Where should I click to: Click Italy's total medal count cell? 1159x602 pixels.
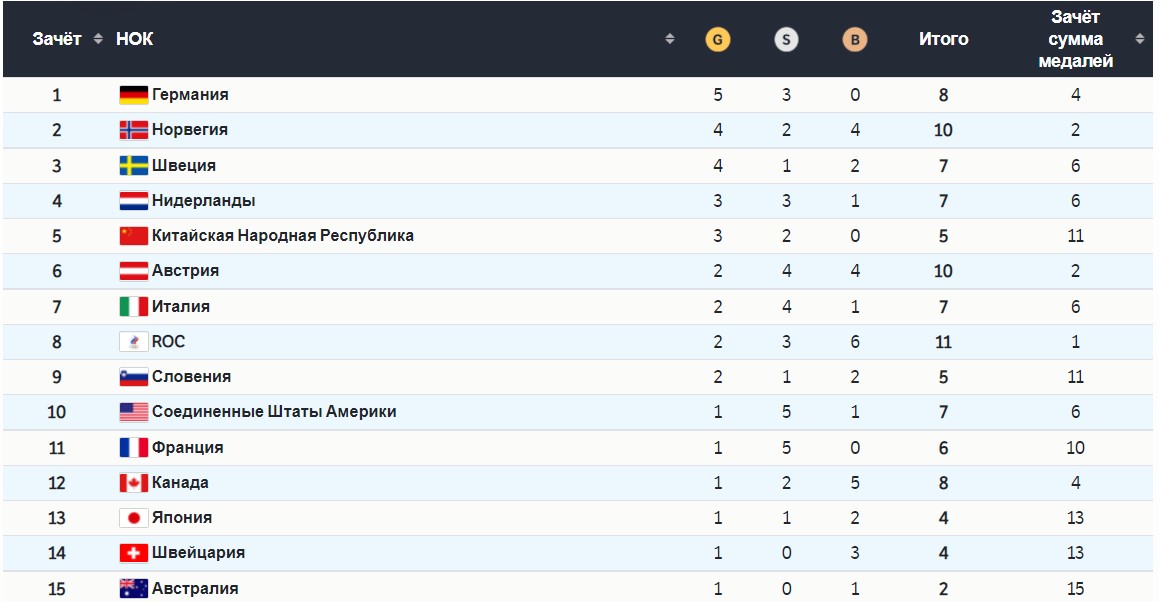point(943,307)
